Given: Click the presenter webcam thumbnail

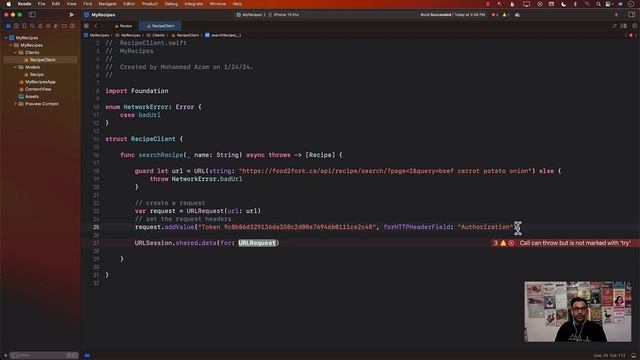Looking at the screenshot, I should tap(578, 311).
